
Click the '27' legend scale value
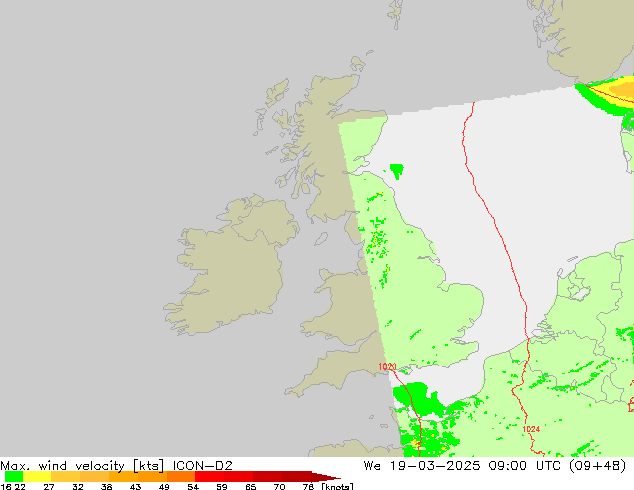pyautogui.click(x=49, y=486)
